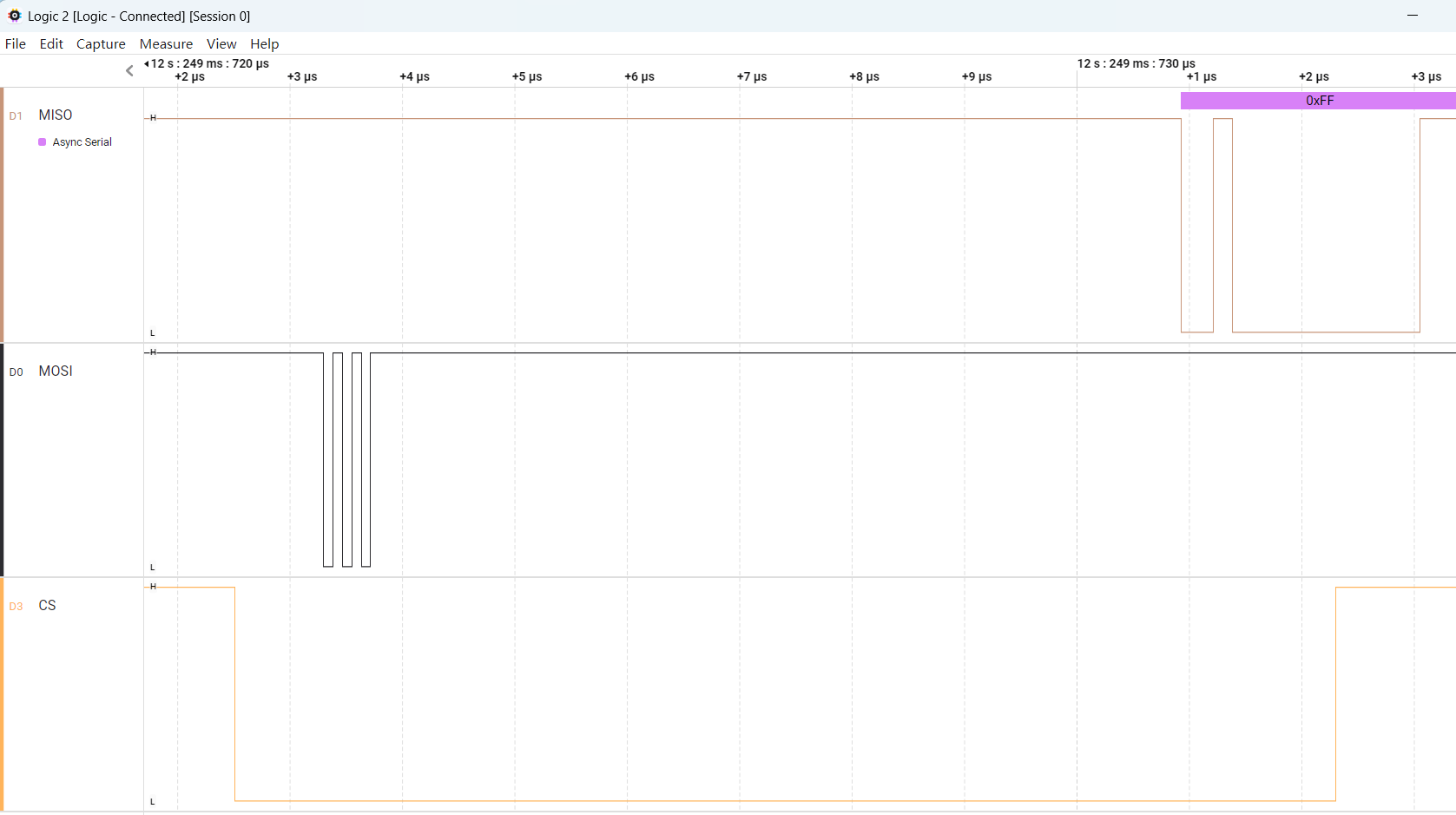Image resolution: width=1456 pixels, height=815 pixels.
Task: Click the +5 µs timeline marker
Action: point(527,76)
